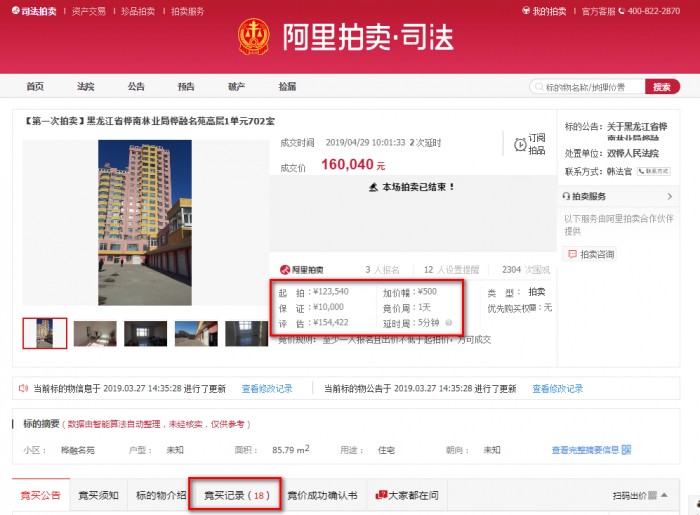Expand 拍卖服务 arrow chevron
The height and width of the screenshot is (515, 700).
click(x=669, y=196)
